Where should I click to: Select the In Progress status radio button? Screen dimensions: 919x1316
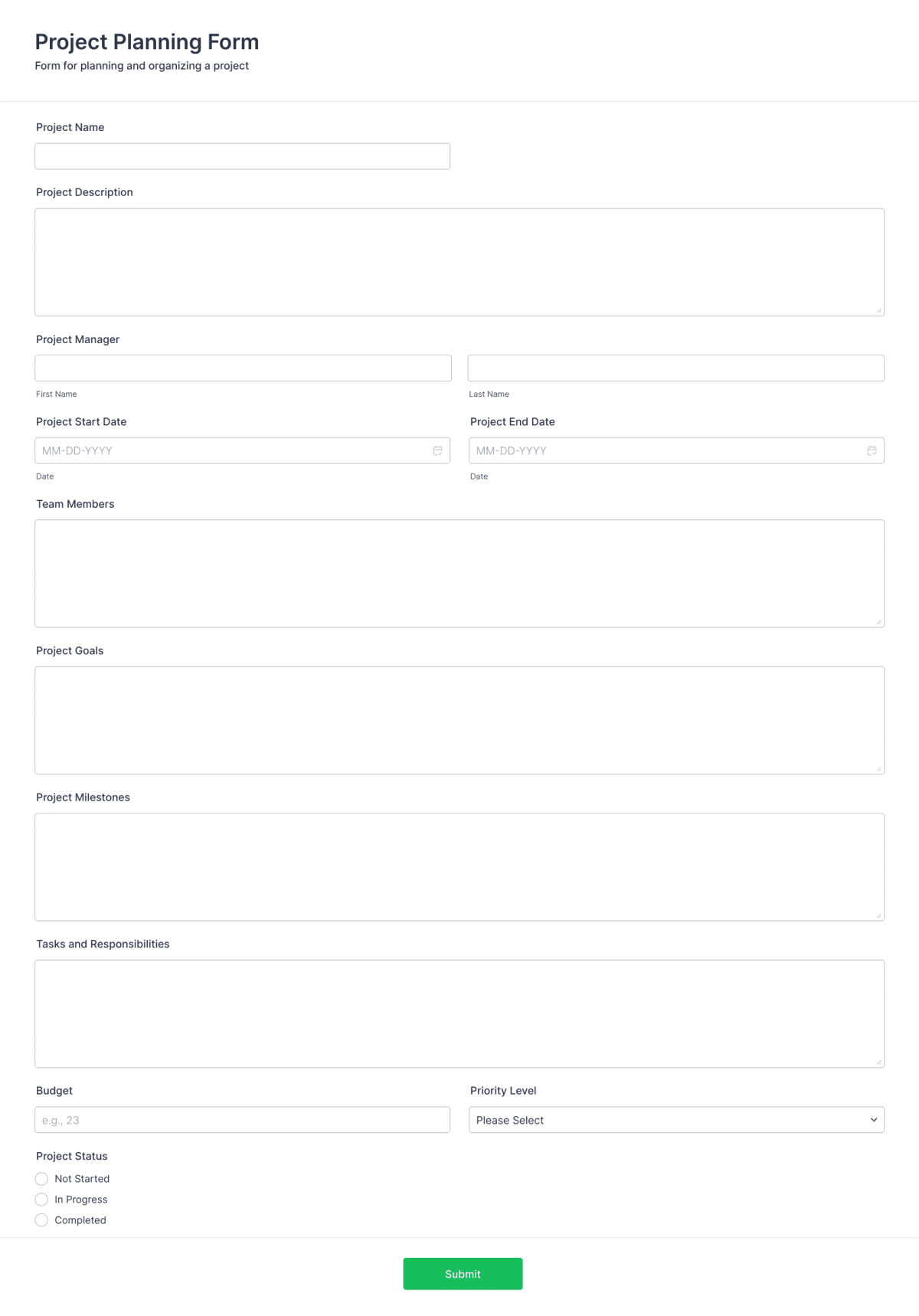pyautogui.click(x=41, y=1200)
